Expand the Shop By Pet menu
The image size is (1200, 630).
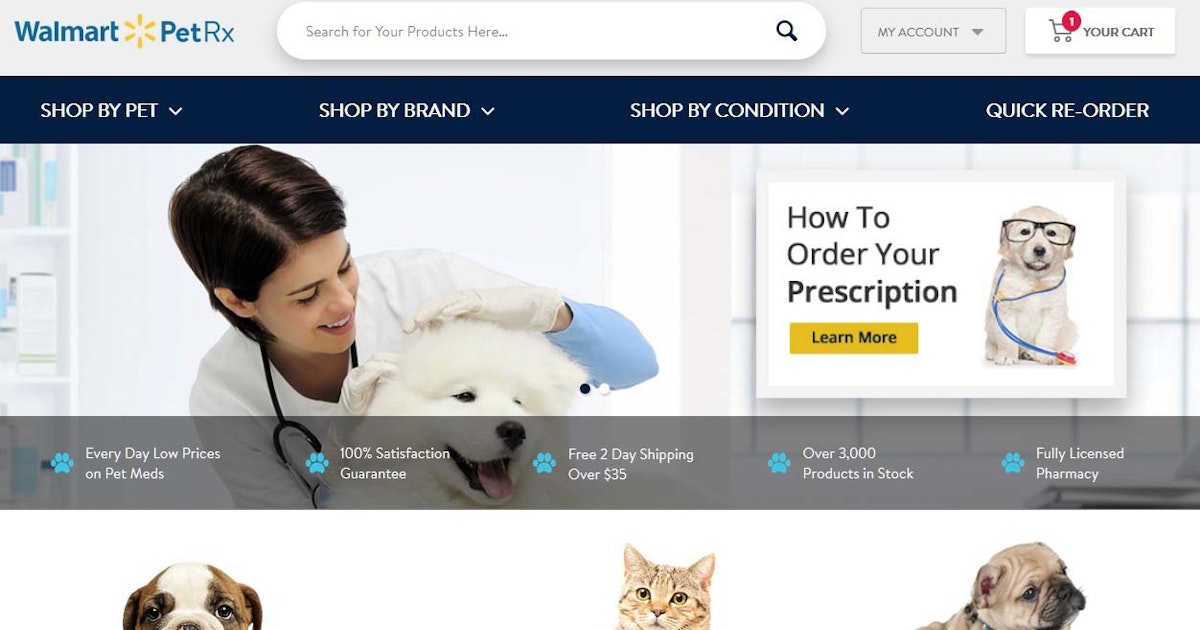111,110
